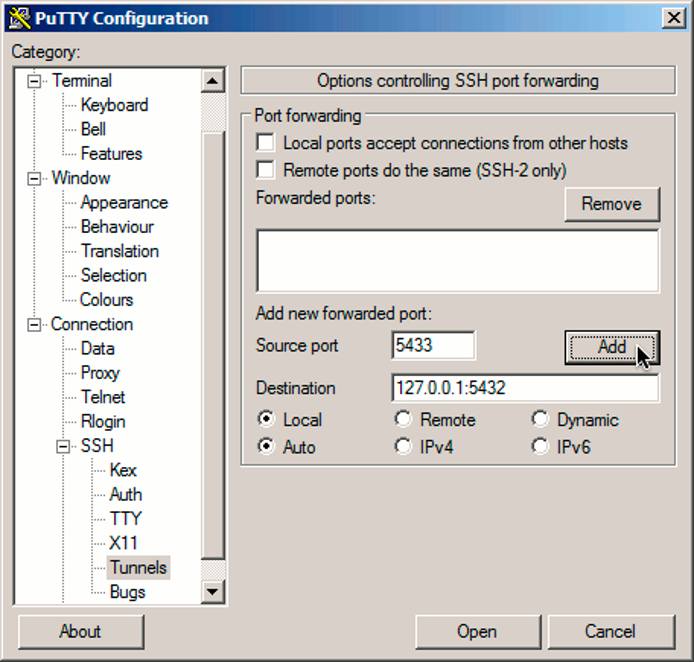Go to the Proxy category
The image size is (694, 662).
[100, 373]
